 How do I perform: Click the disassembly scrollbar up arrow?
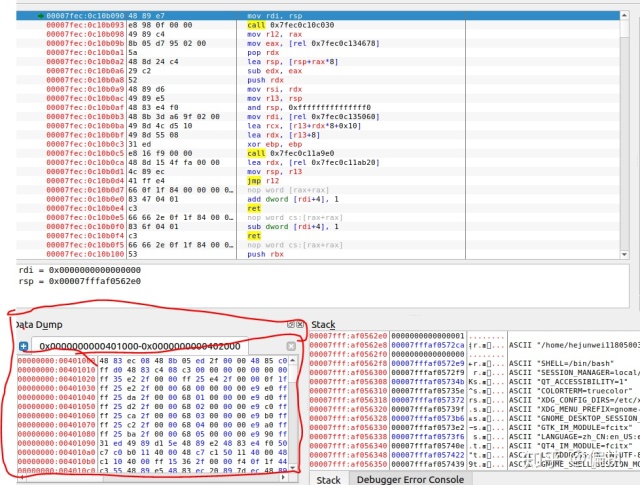click(624, 15)
